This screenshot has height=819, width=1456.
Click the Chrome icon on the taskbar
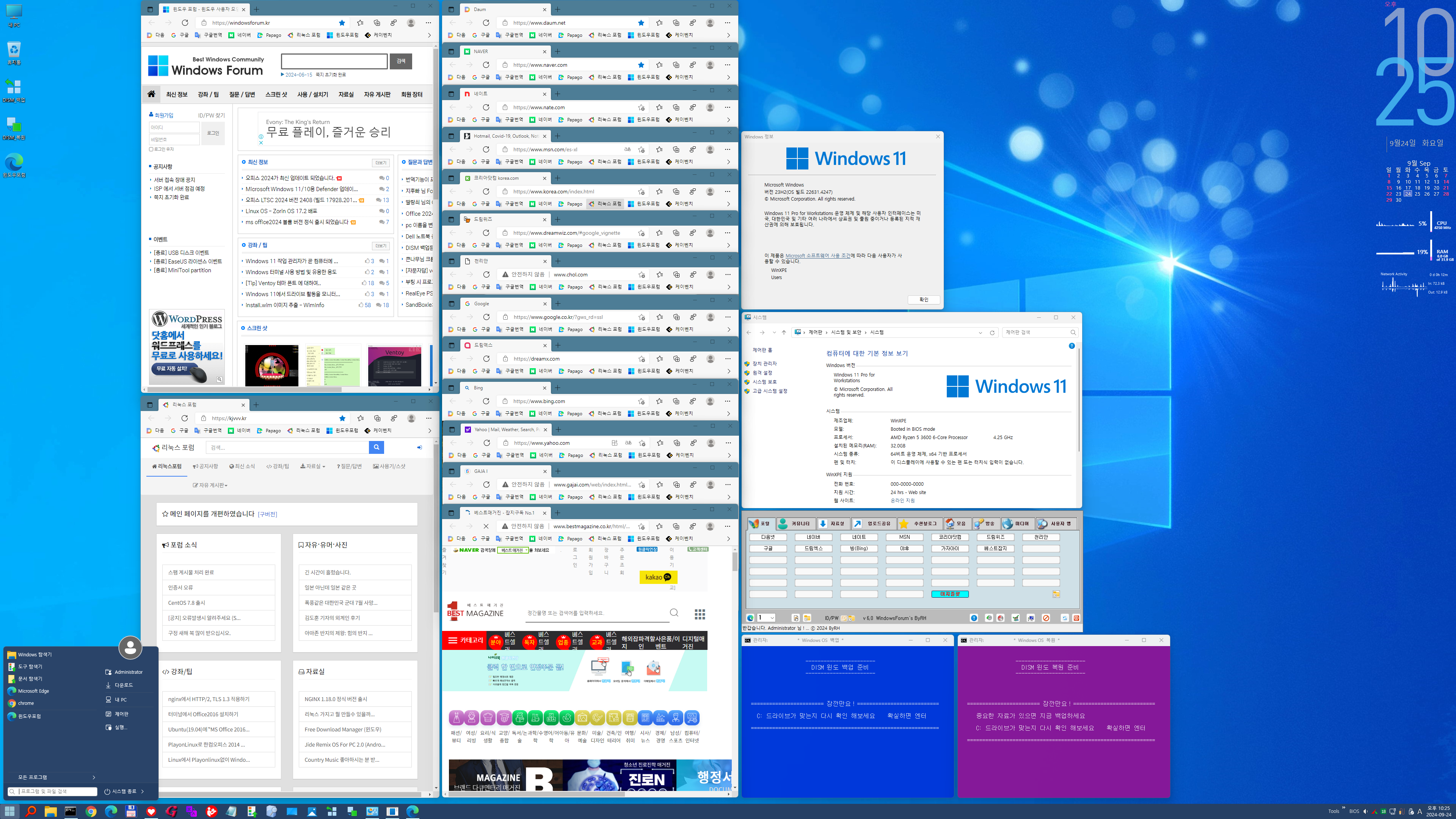click(x=91, y=811)
